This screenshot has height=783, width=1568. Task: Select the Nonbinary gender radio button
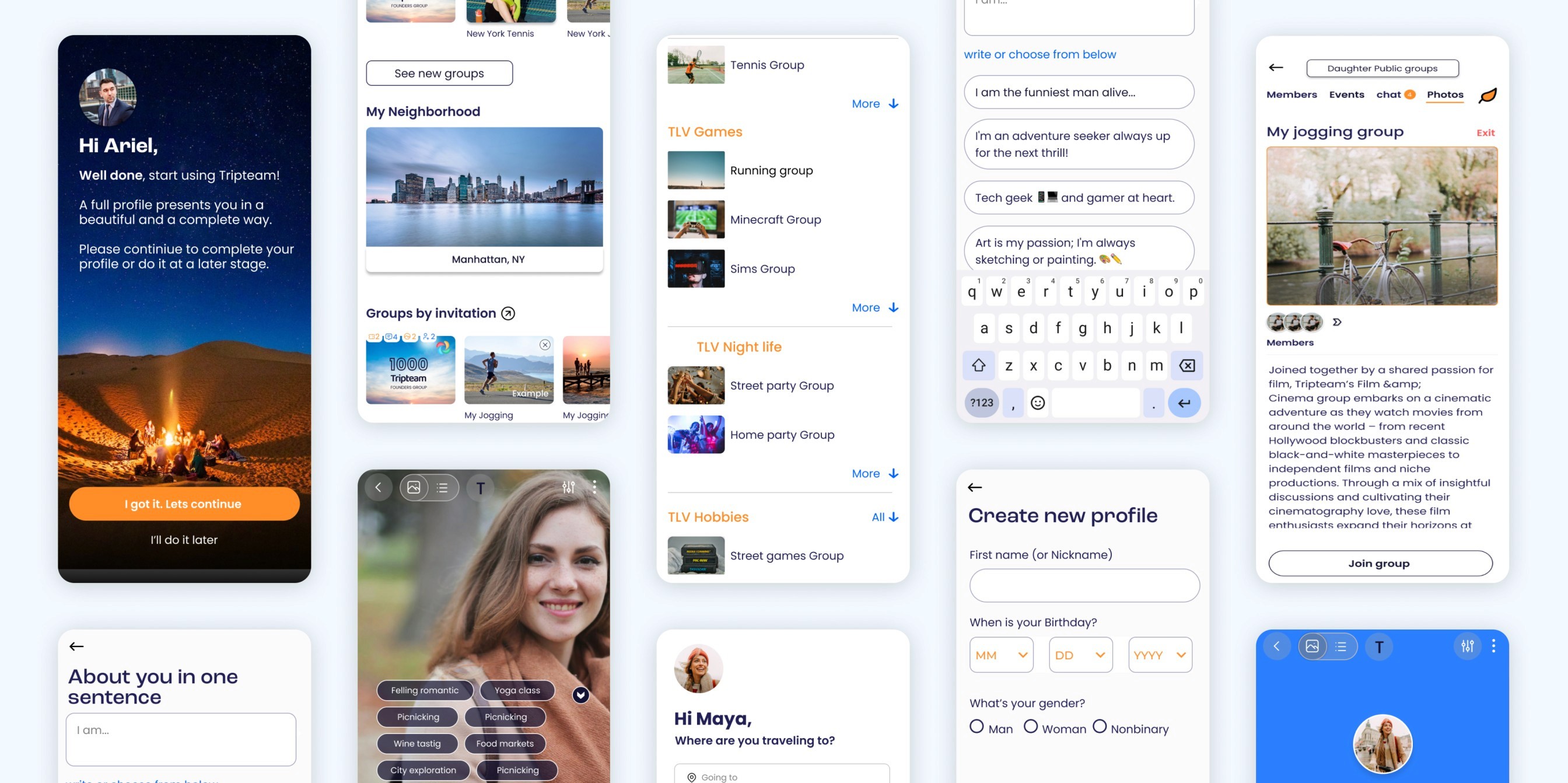point(1100,726)
